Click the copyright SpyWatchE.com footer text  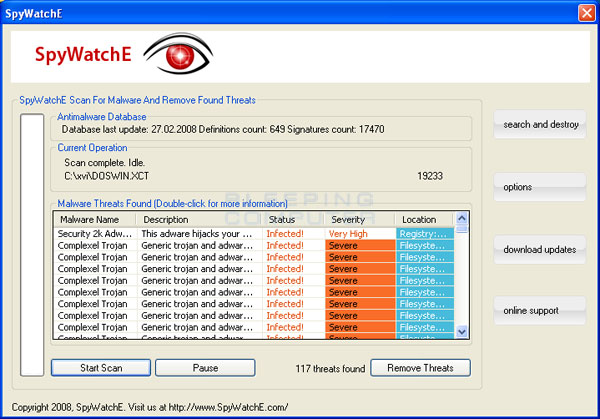click(x=150, y=407)
